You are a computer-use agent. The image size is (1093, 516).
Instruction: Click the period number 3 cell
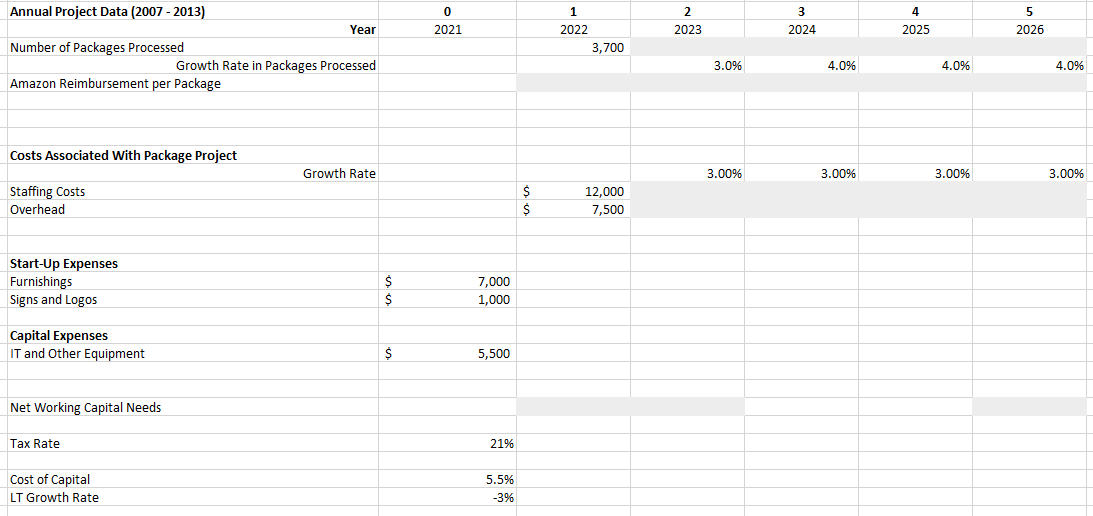[x=801, y=11]
